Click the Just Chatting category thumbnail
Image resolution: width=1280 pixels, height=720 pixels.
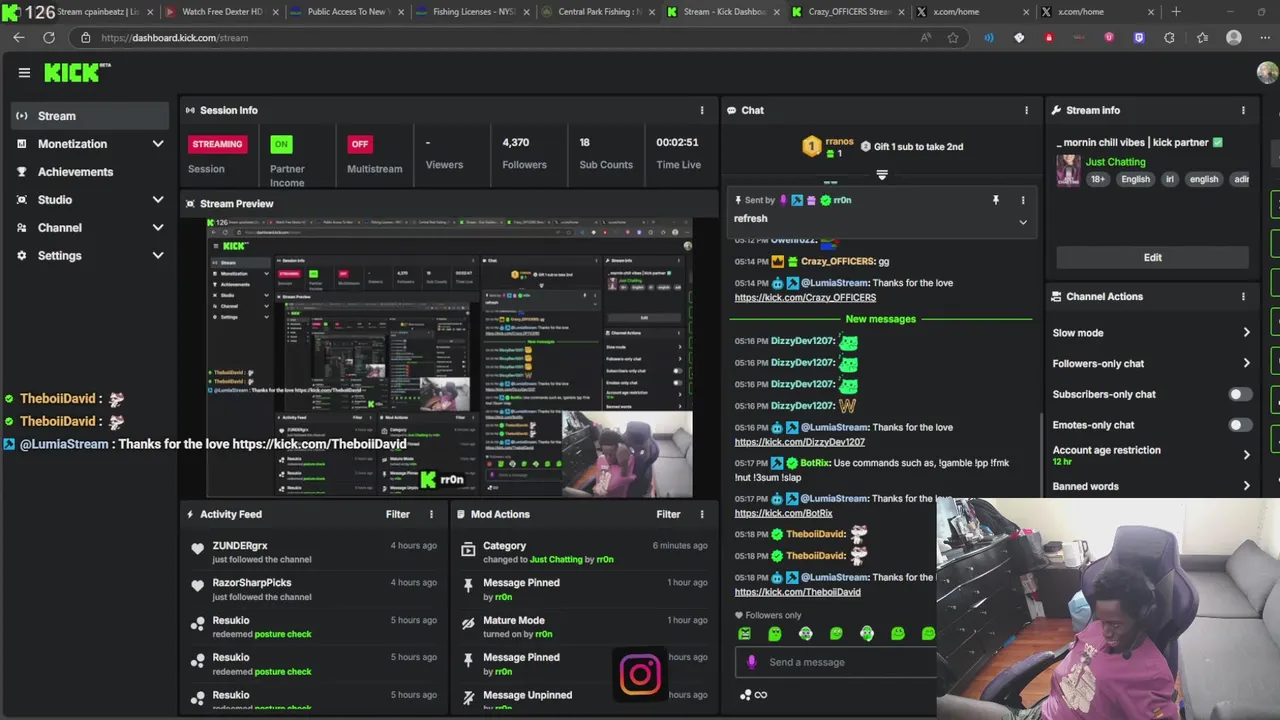click(x=1069, y=170)
